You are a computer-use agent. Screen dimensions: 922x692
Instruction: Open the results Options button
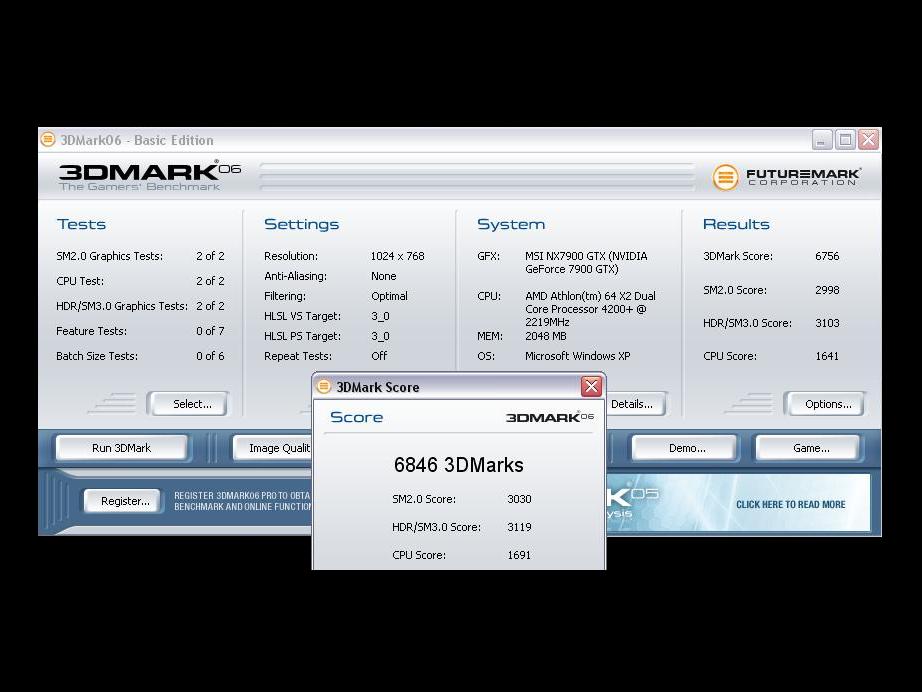pos(824,404)
